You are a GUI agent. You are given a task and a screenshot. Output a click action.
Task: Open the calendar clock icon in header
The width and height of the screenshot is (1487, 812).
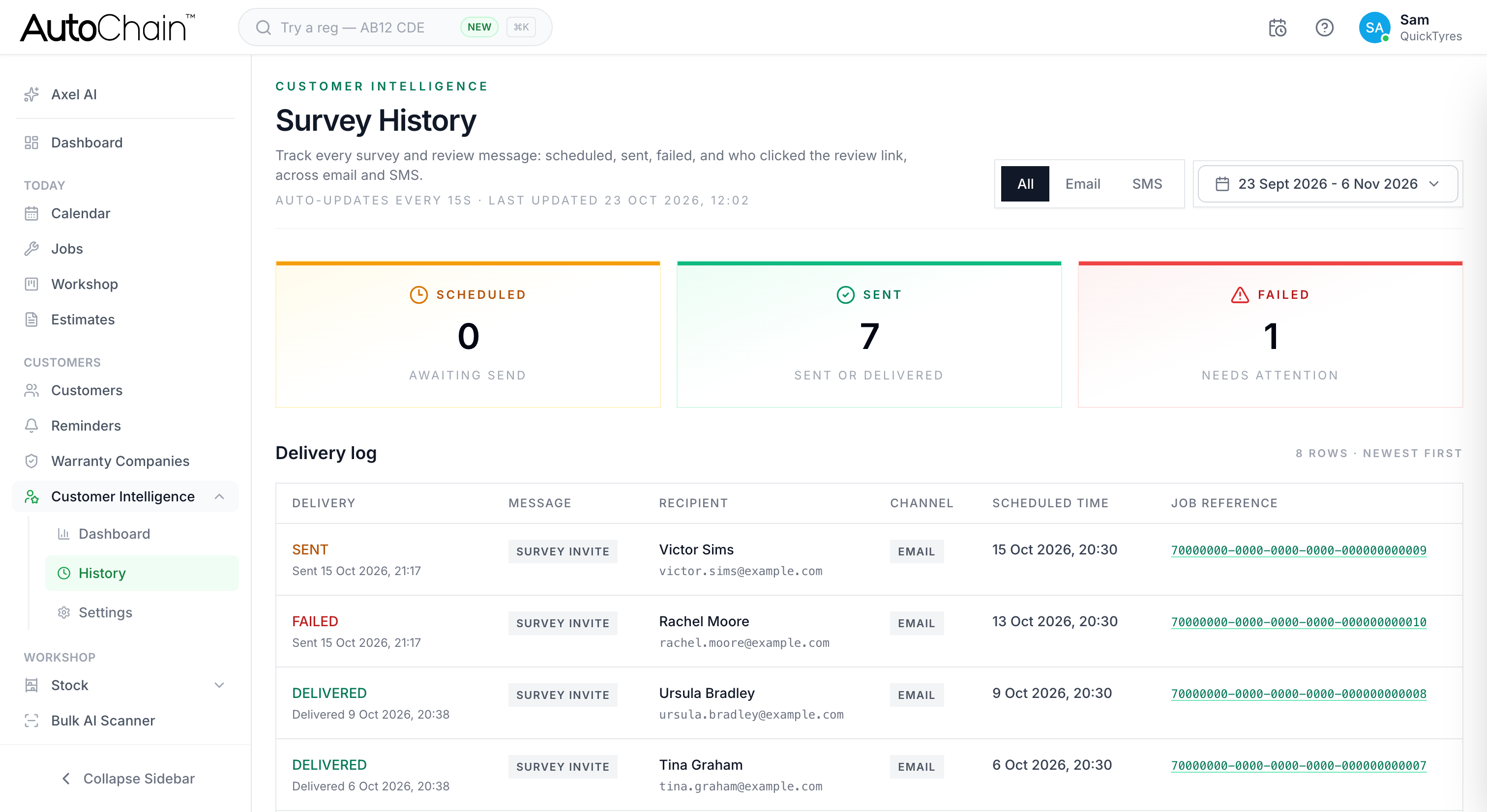(x=1278, y=28)
